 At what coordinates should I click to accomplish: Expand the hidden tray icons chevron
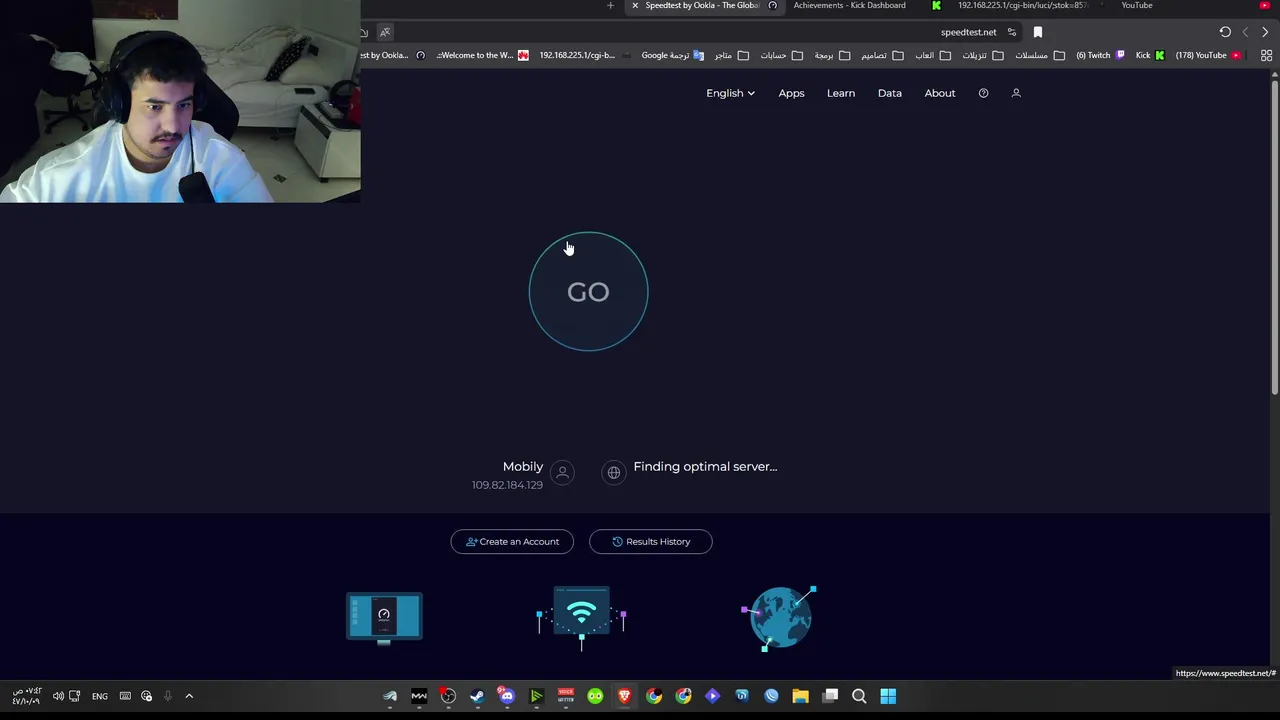(x=189, y=696)
